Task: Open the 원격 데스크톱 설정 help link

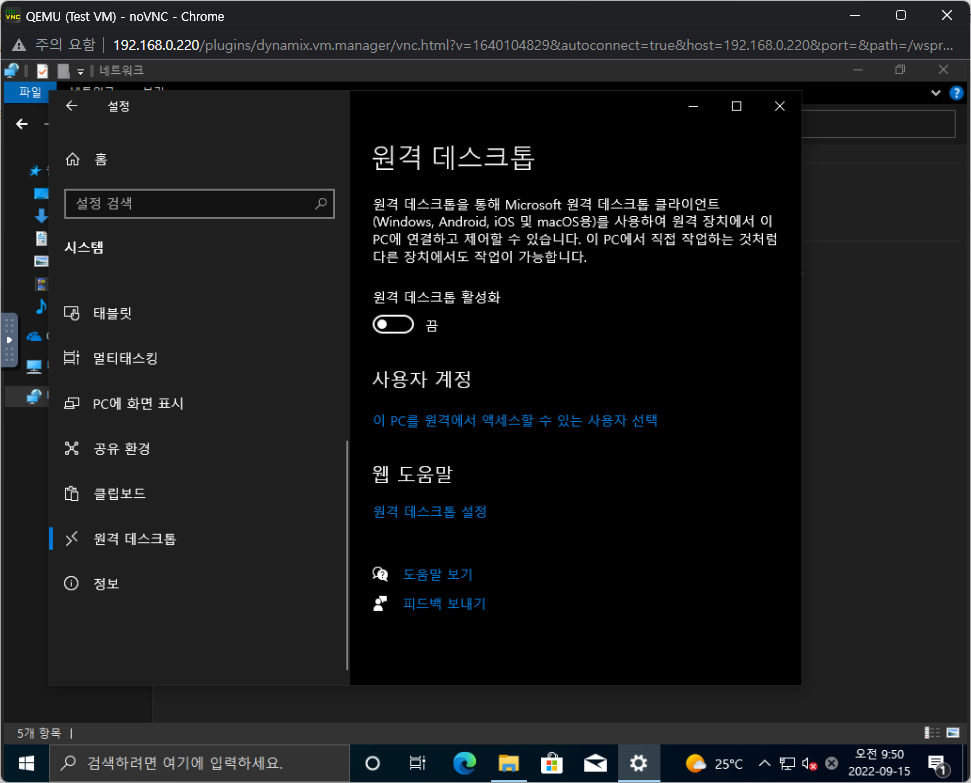Action: tap(430, 512)
